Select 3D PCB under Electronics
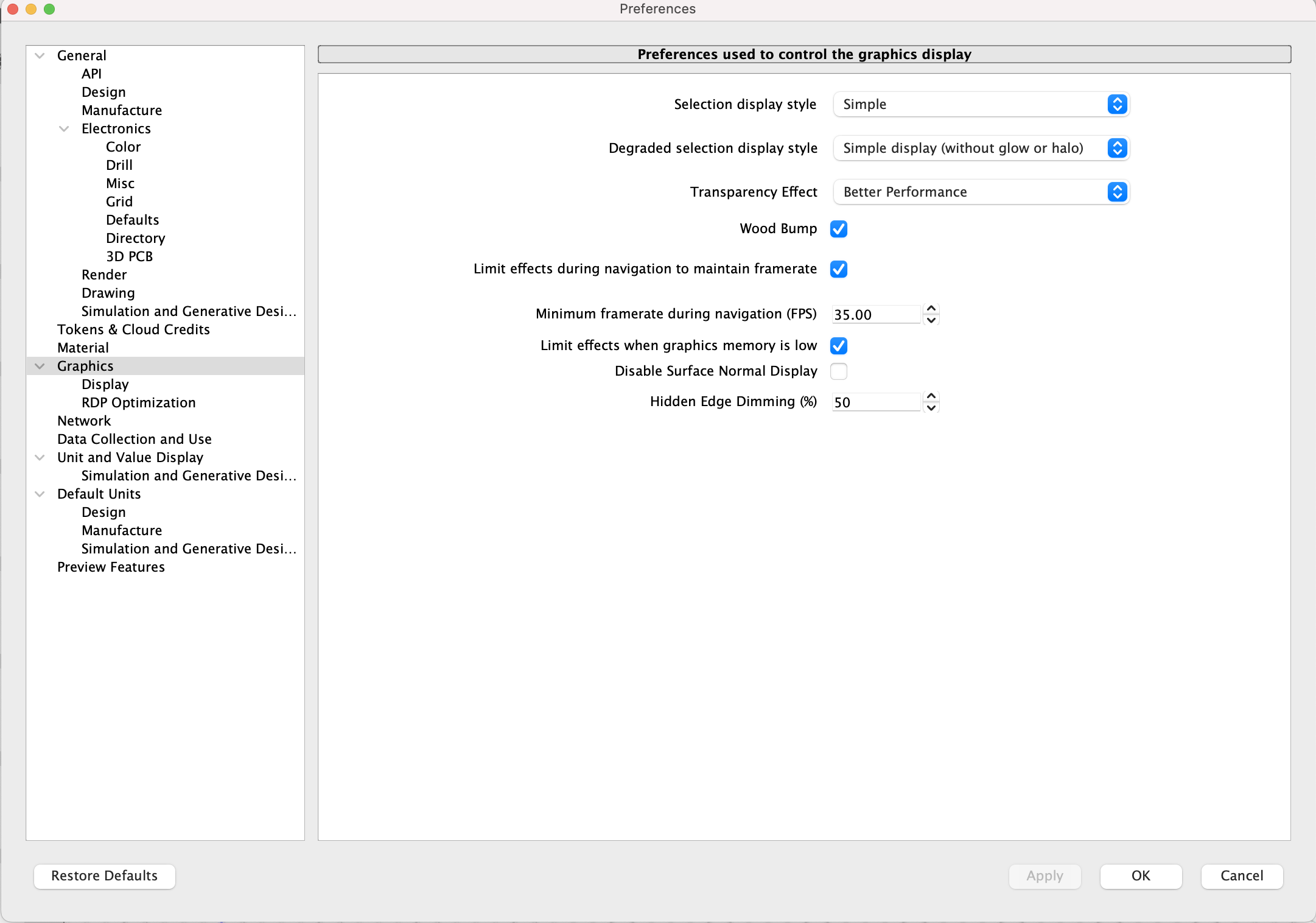 coord(129,256)
